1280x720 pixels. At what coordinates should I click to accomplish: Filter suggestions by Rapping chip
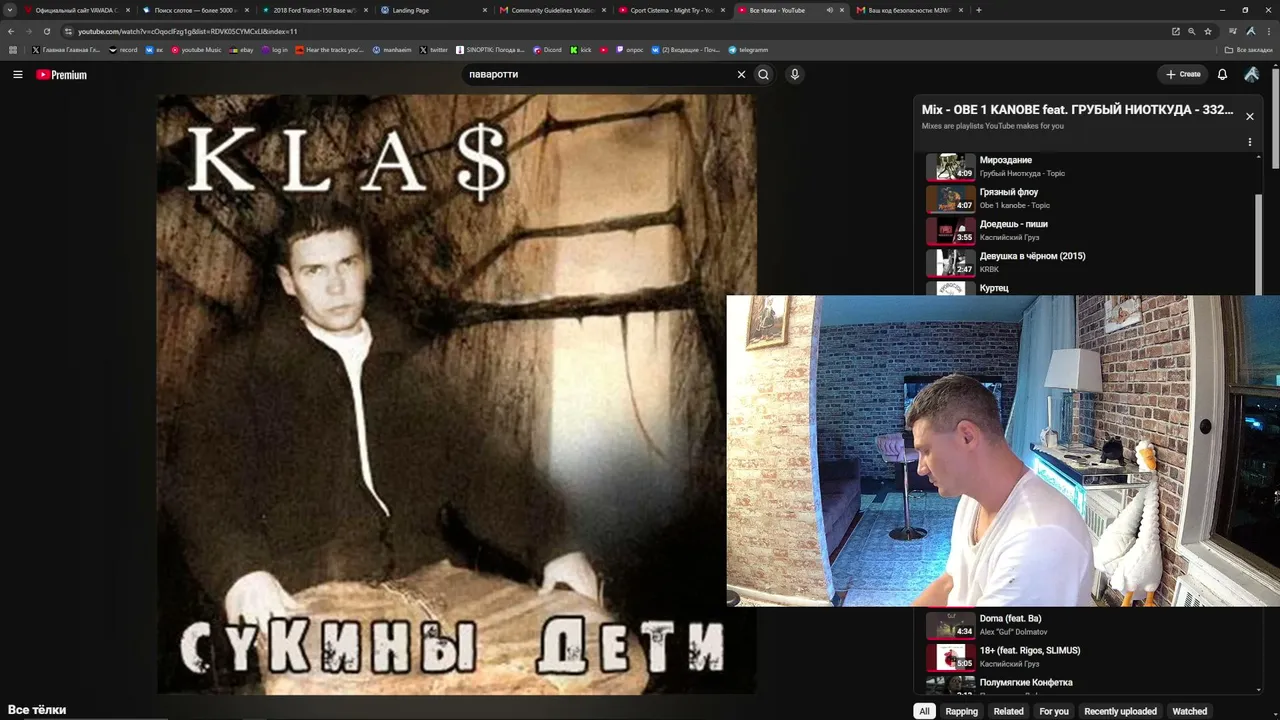click(961, 711)
